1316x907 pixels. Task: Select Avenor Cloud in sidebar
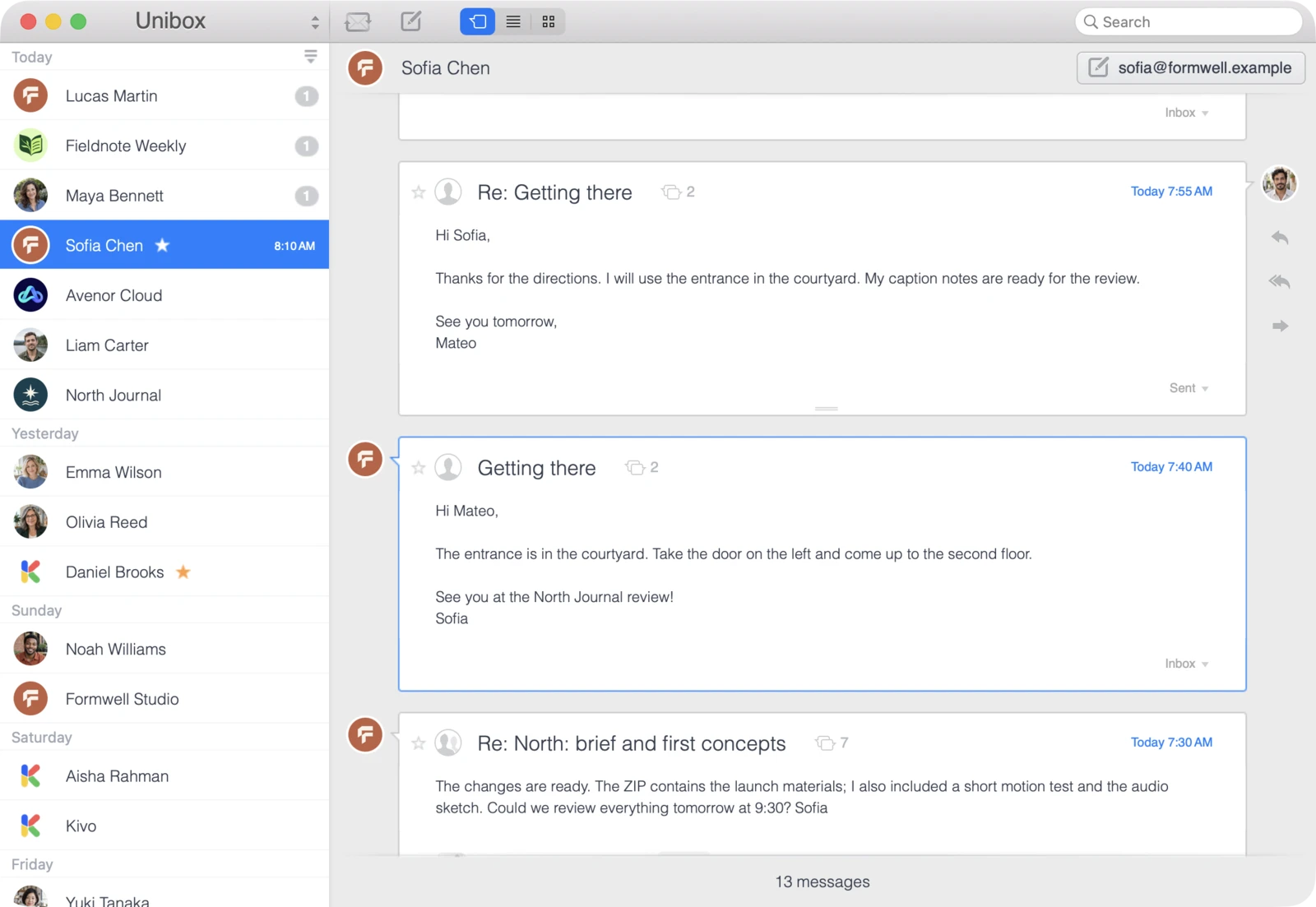coord(164,295)
